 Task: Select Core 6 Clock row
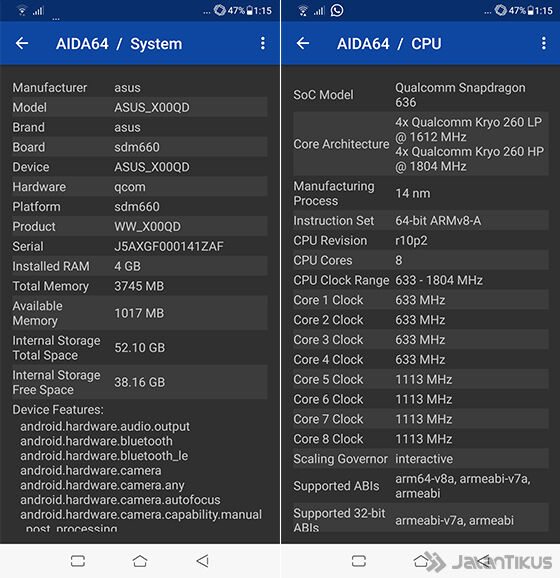coord(421,400)
